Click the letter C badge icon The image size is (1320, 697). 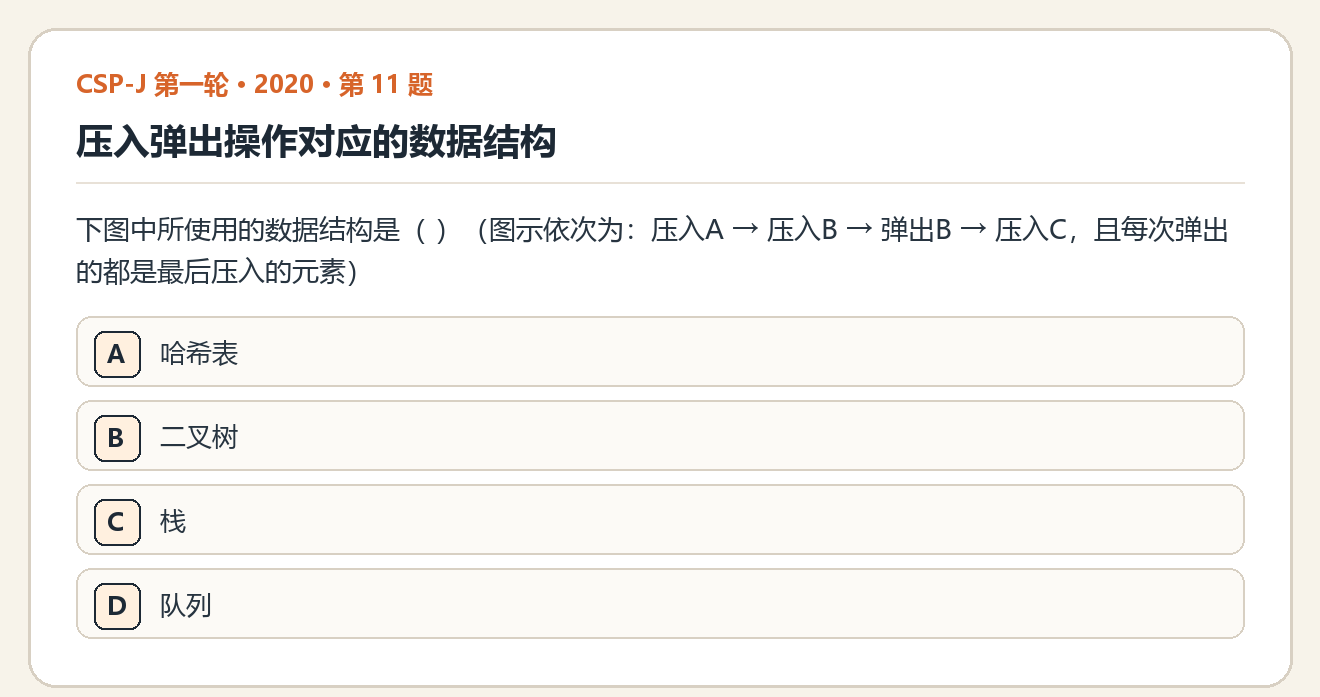point(116,522)
